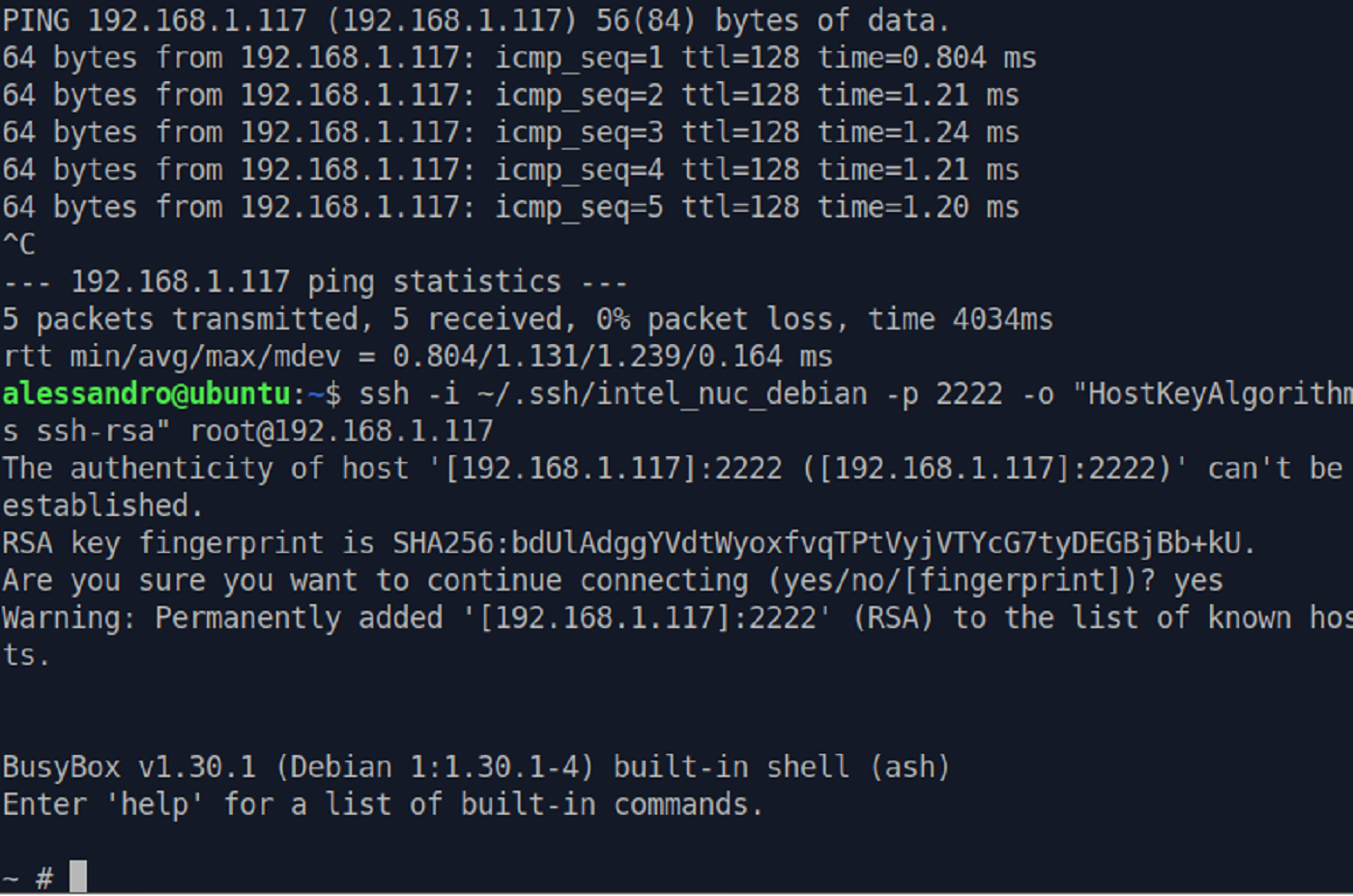Click the SHA256 RSA key fingerprint string
The height and width of the screenshot is (896, 1353).
[x=822, y=543]
